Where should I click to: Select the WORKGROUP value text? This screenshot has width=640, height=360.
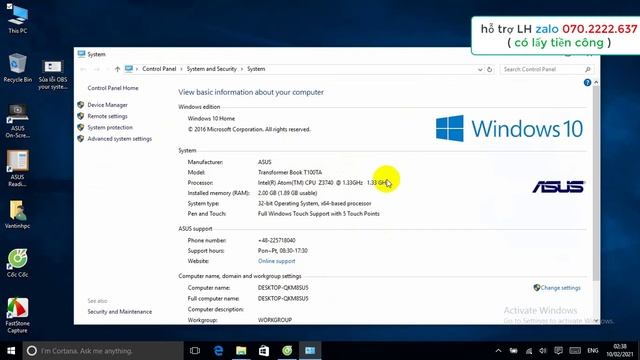275,320
